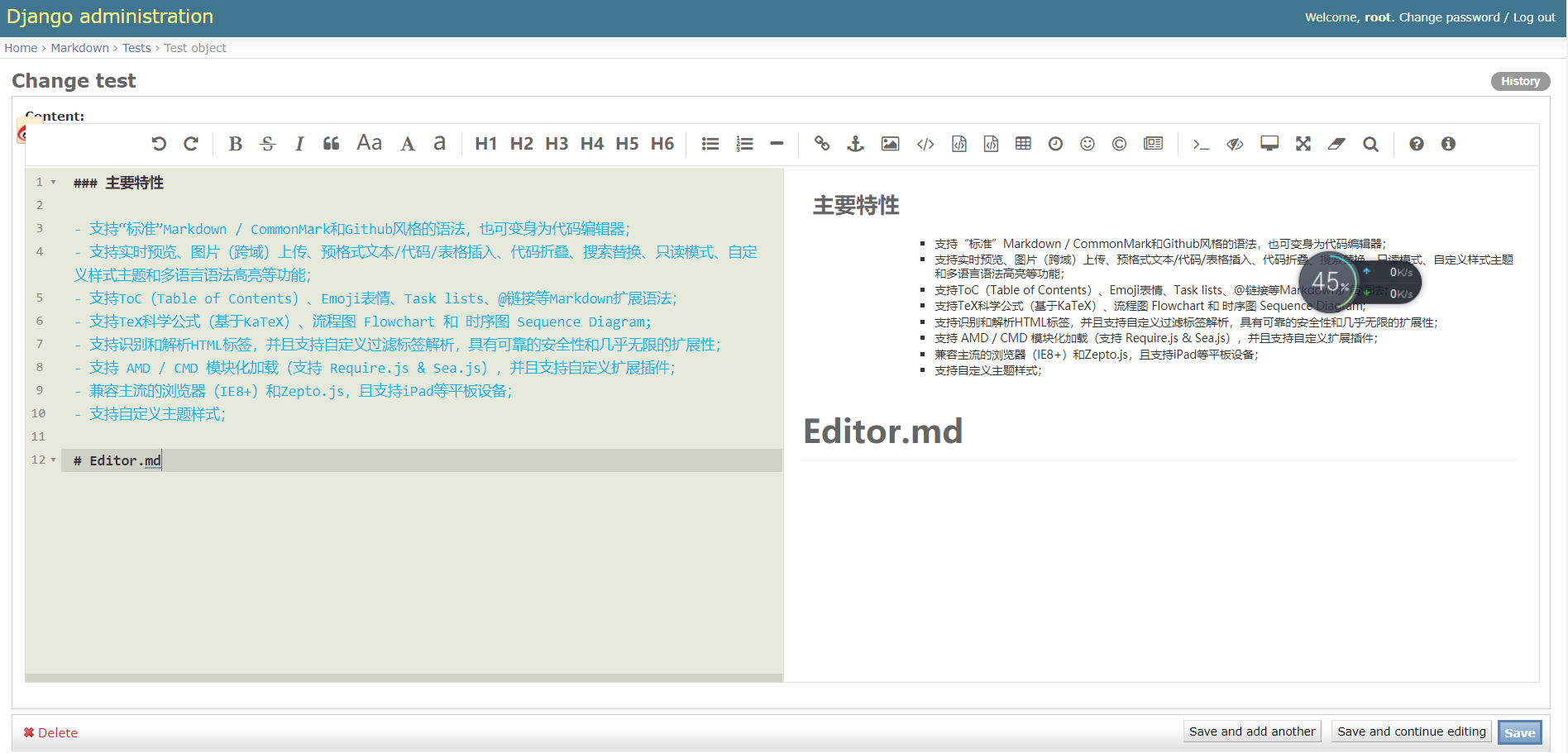Apply Bold formatting
The width and height of the screenshot is (1568, 753).
pos(236,144)
